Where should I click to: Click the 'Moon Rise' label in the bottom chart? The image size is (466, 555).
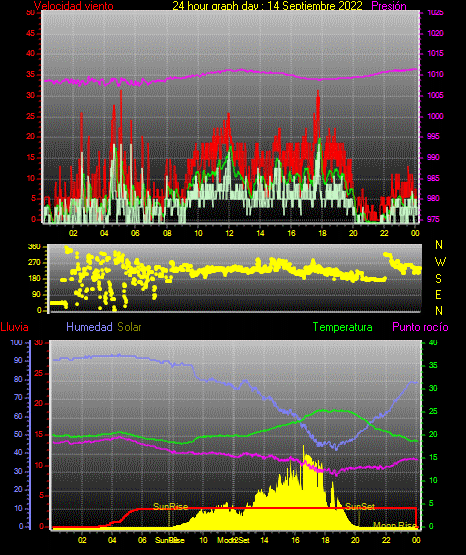[x=396, y=526]
